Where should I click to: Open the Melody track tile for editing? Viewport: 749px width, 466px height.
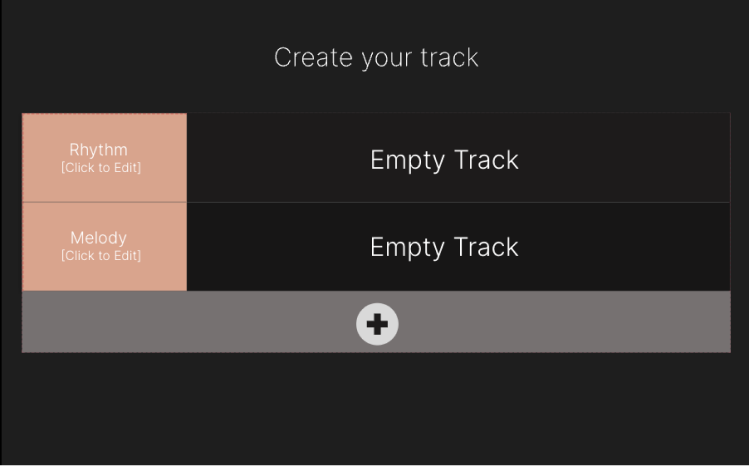[x=104, y=246]
